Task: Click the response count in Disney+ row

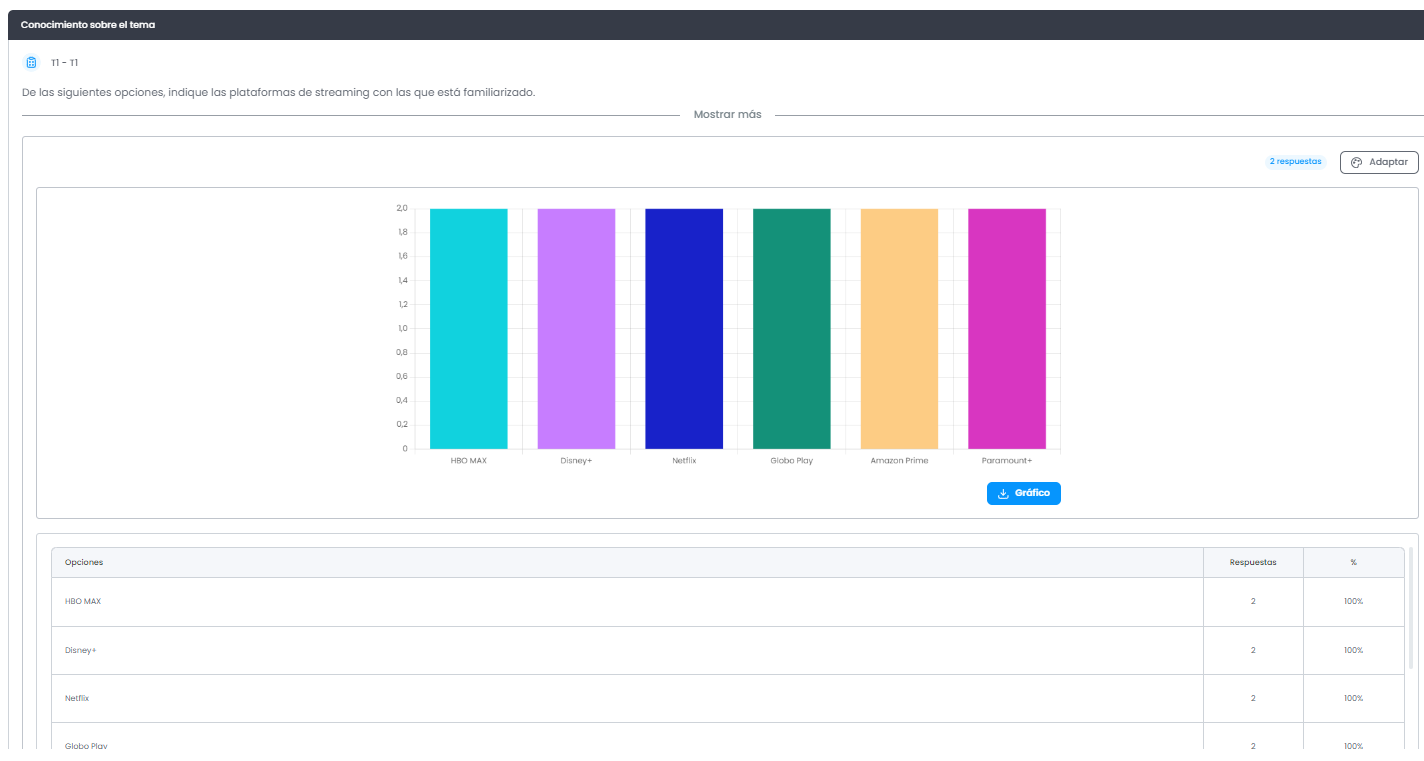Action: tap(1253, 650)
